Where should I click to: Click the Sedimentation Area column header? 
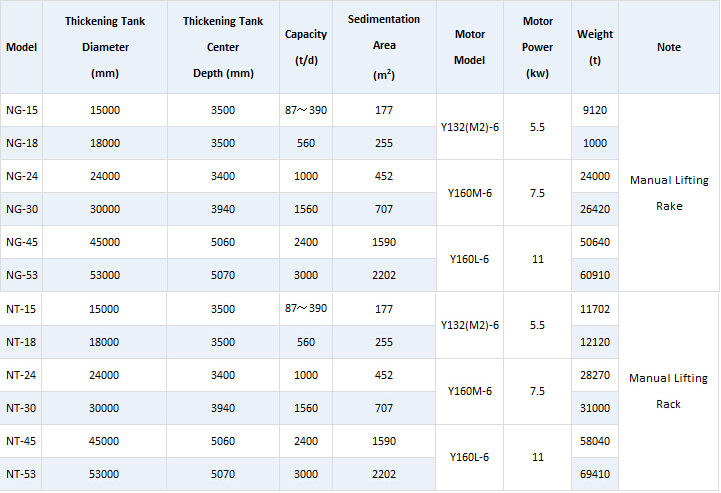click(384, 47)
